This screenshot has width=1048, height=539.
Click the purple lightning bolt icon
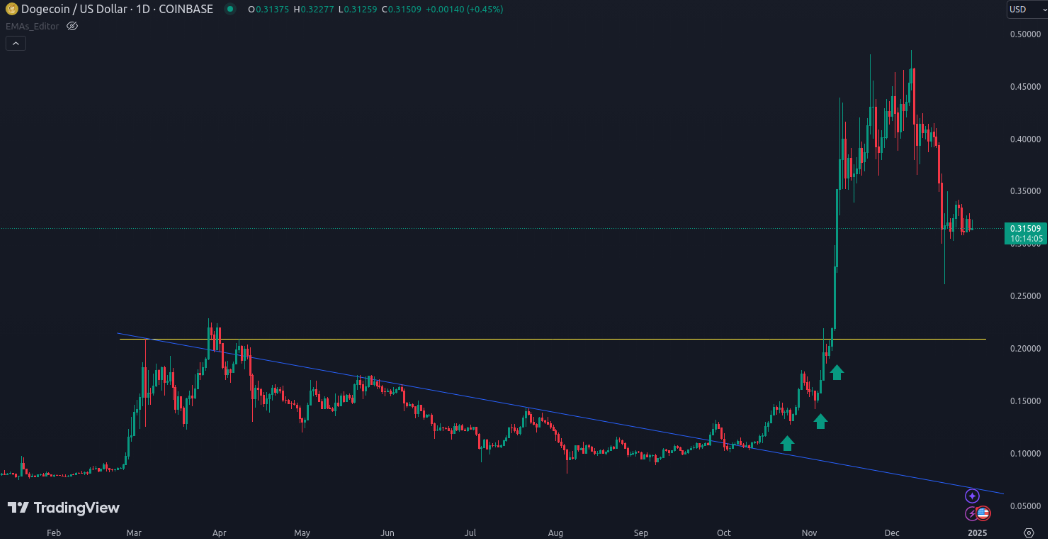(972, 514)
